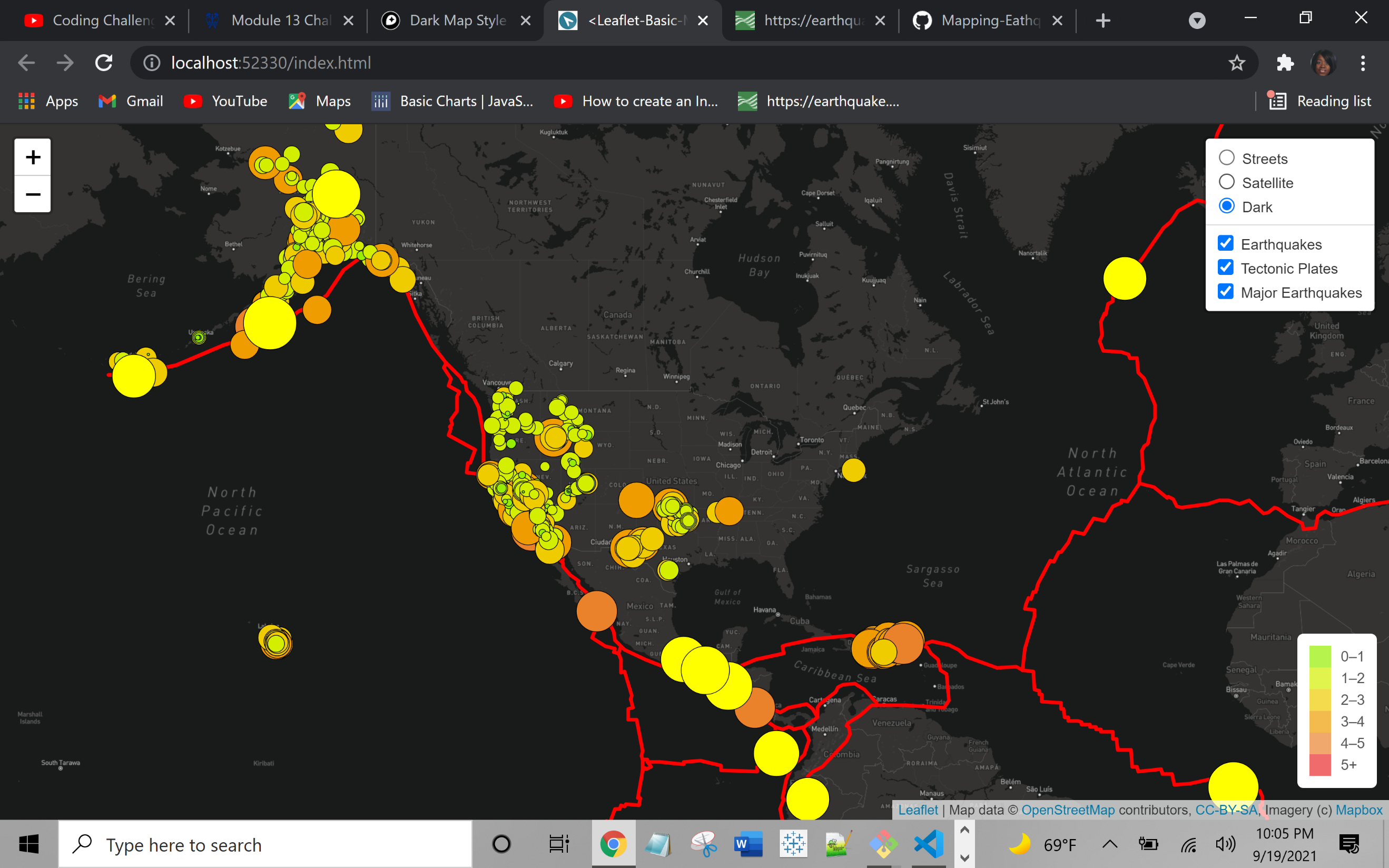1389x868 pixels.
Task: Switch to the Module 13 Challenge tab
Action: (278, 21)
